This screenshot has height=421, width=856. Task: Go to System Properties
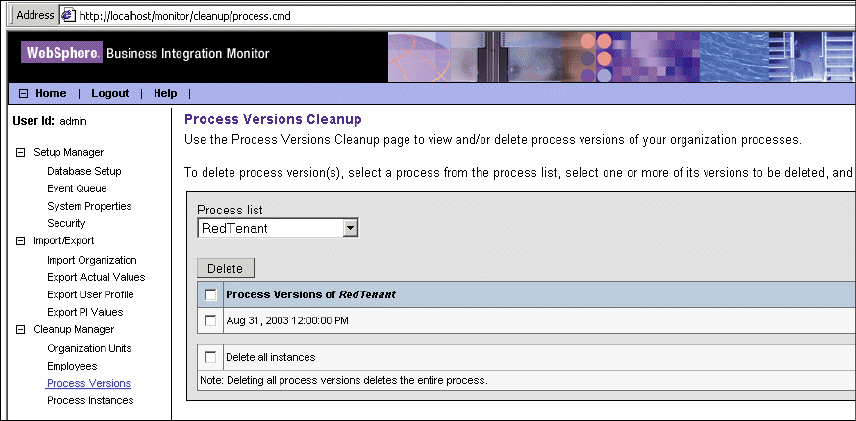89,206
